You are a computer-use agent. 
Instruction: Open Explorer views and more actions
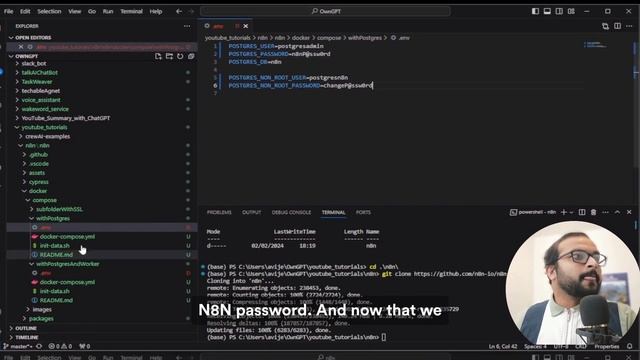pyautogui.click(x=187, y=26)
